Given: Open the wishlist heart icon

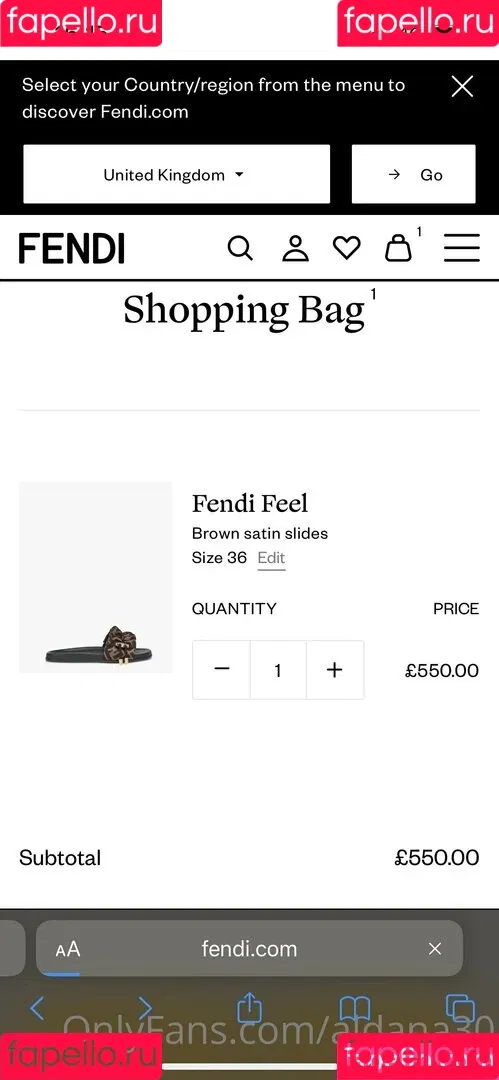Looking at the screenshot, I should click(x=346, y=248).
